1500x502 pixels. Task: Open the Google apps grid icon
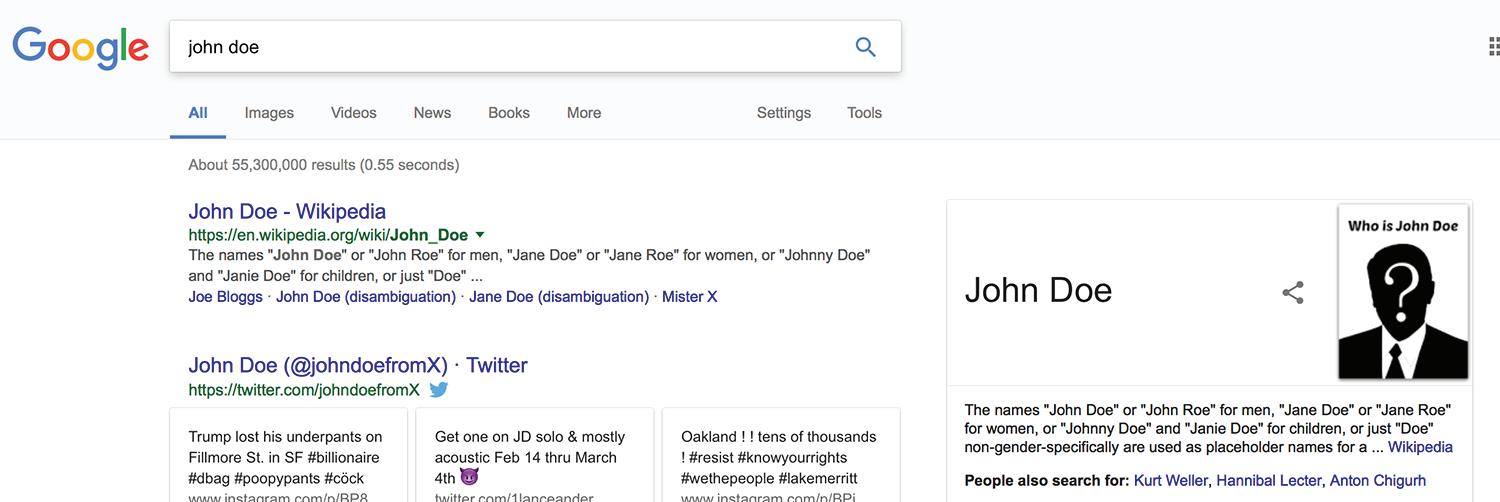point(1493,47)
